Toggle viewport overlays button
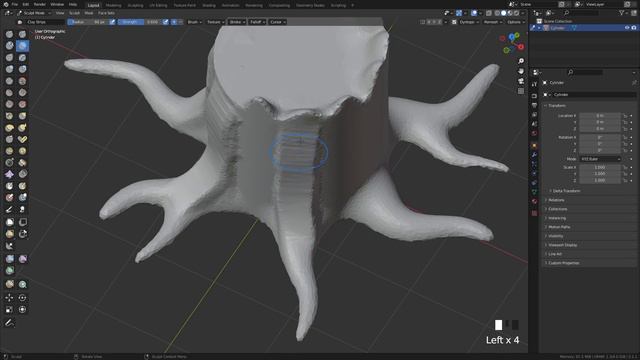The width and height of the screenshot is (640, 360). [x=474, y=13]
